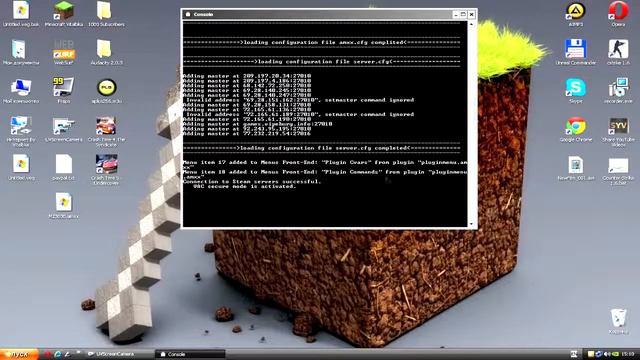The height and width of the screenshot is (360, 640).
Task: Open the Start menu button
Action: tap(19, 354)
